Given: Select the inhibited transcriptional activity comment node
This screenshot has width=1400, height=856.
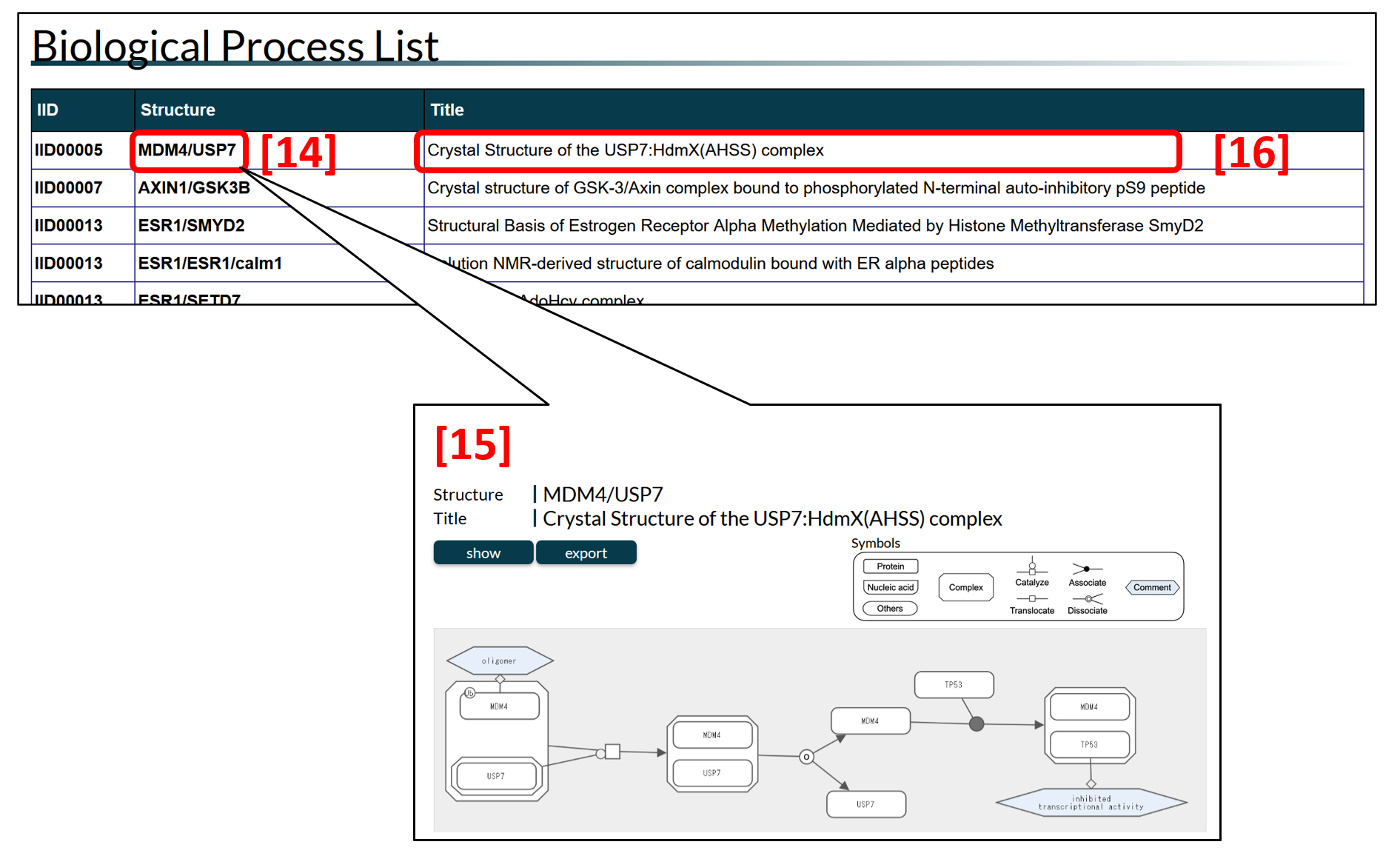Looking at the screenshot, I should click(1091, 803).
